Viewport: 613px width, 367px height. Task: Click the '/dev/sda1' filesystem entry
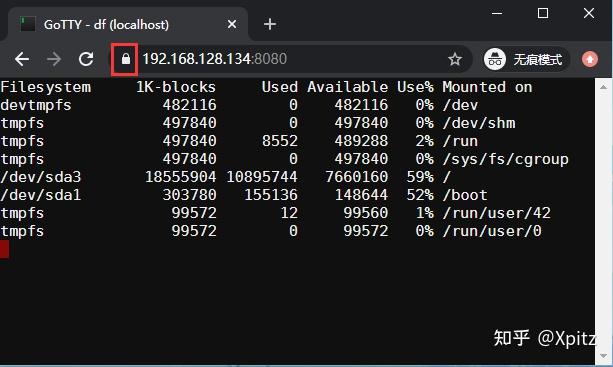41,195
